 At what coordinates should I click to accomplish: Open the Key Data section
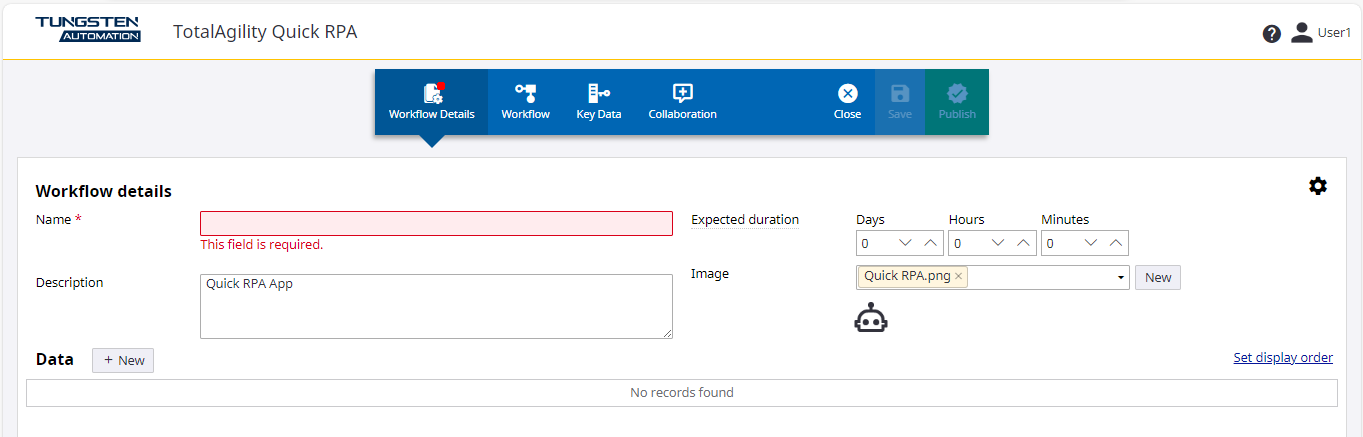pos(598,101)
